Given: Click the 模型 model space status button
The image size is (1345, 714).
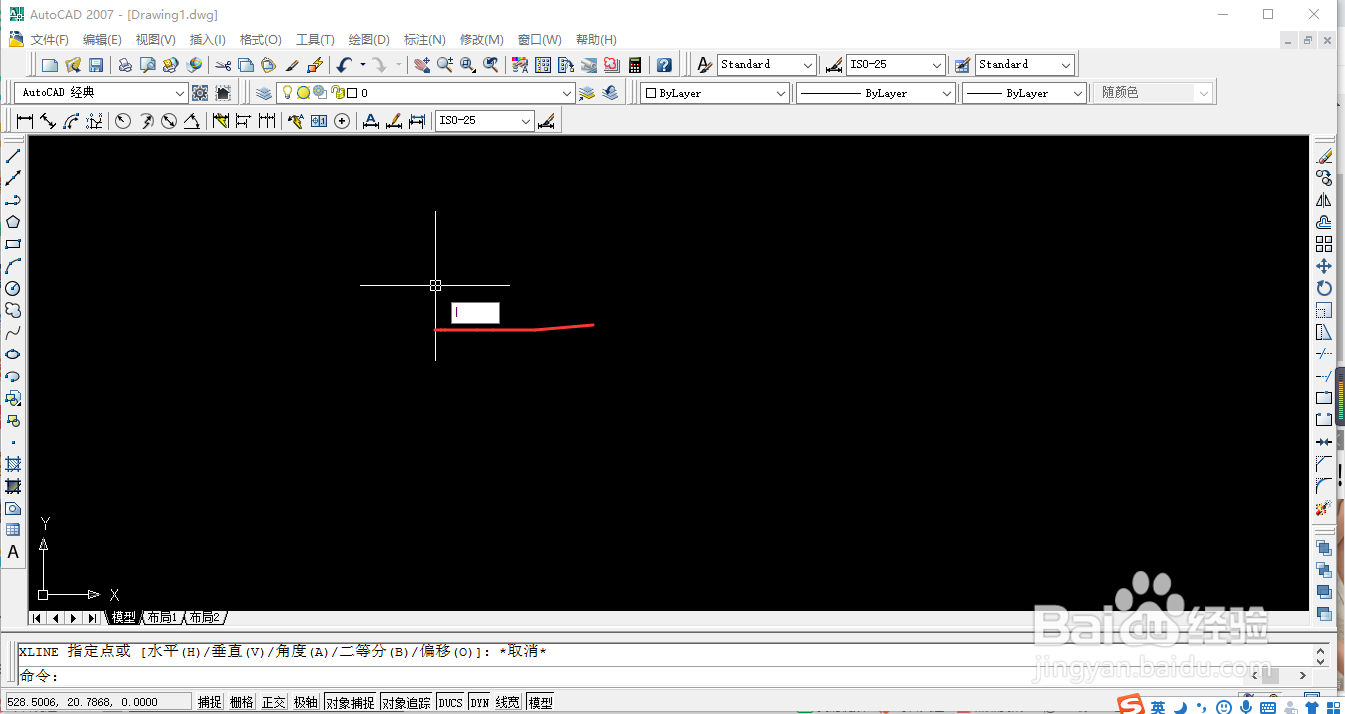Looking at the screenshot, I should click(x=540, y=702).
